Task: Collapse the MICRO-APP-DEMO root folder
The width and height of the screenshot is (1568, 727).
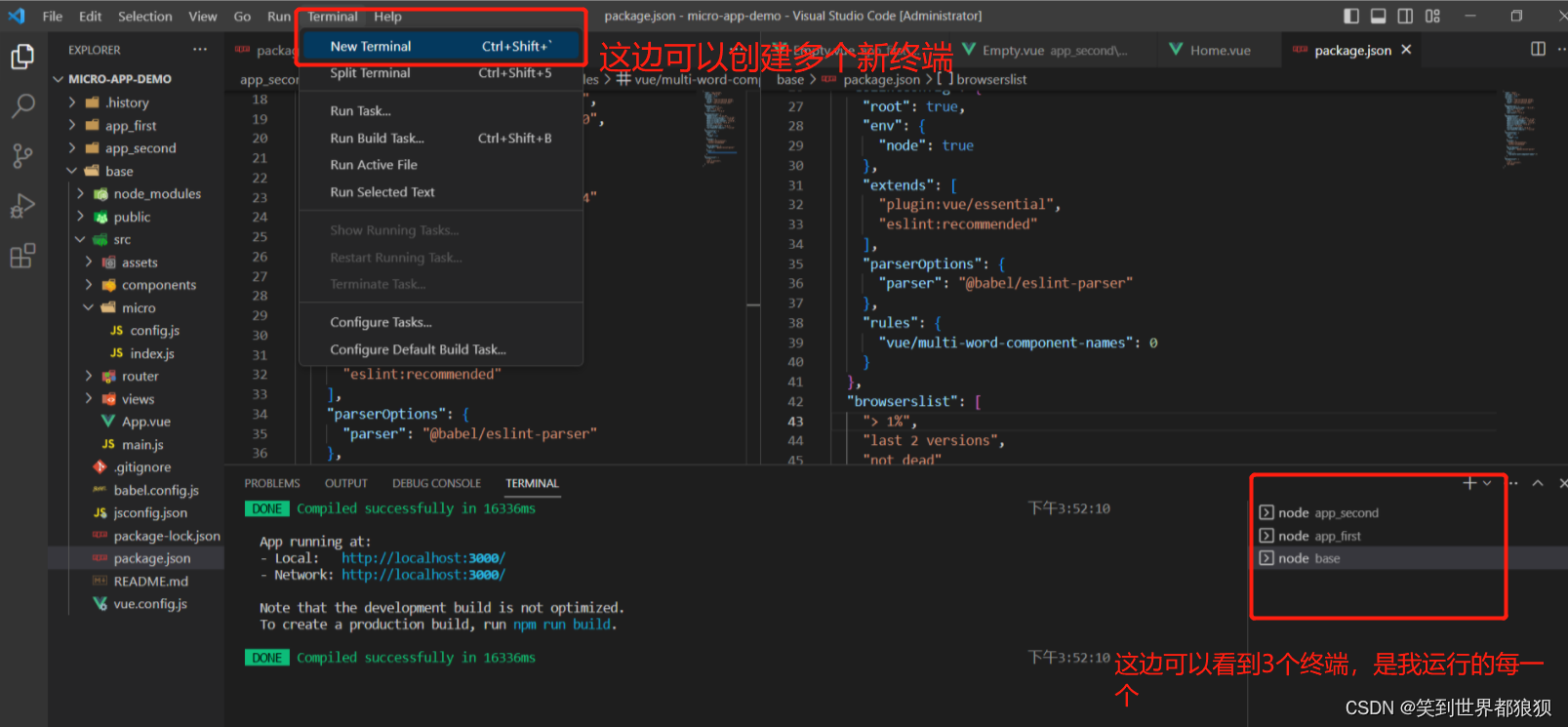Action: (x=137, y=79)
